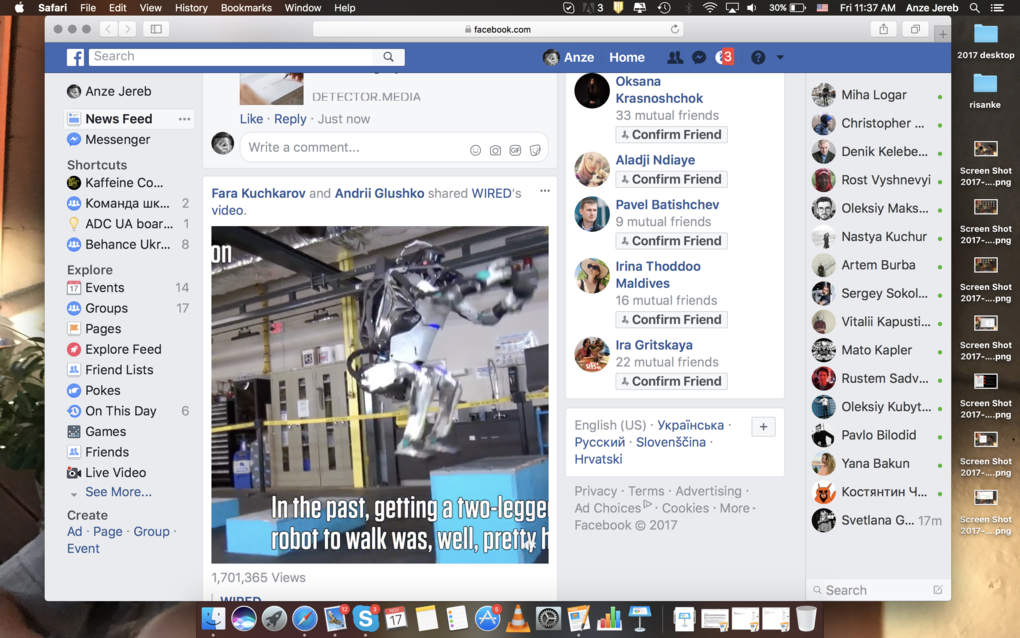Reload the page with the refresh icon
The height and width of the screenshot is (638, 1020).
point(675,29)
